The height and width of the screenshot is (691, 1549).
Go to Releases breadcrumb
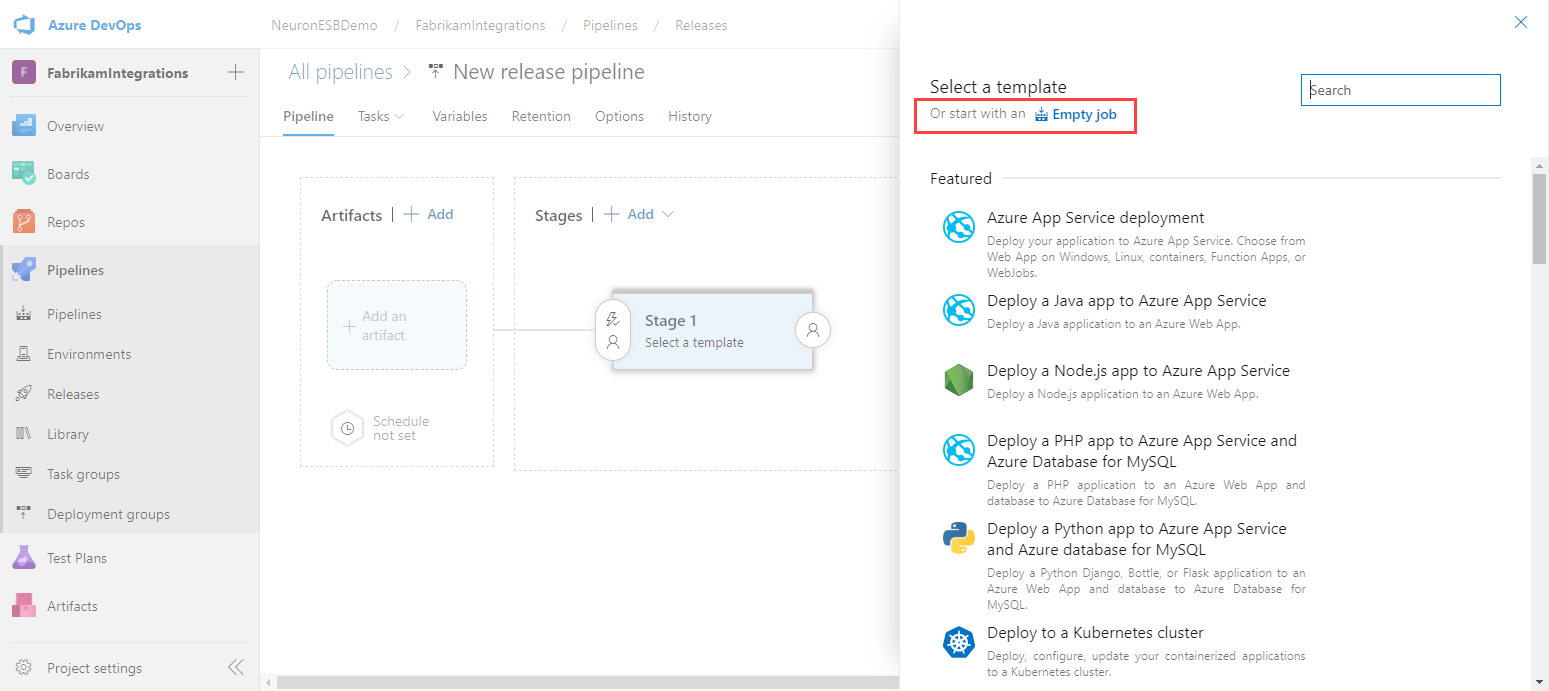pos(701,25)
